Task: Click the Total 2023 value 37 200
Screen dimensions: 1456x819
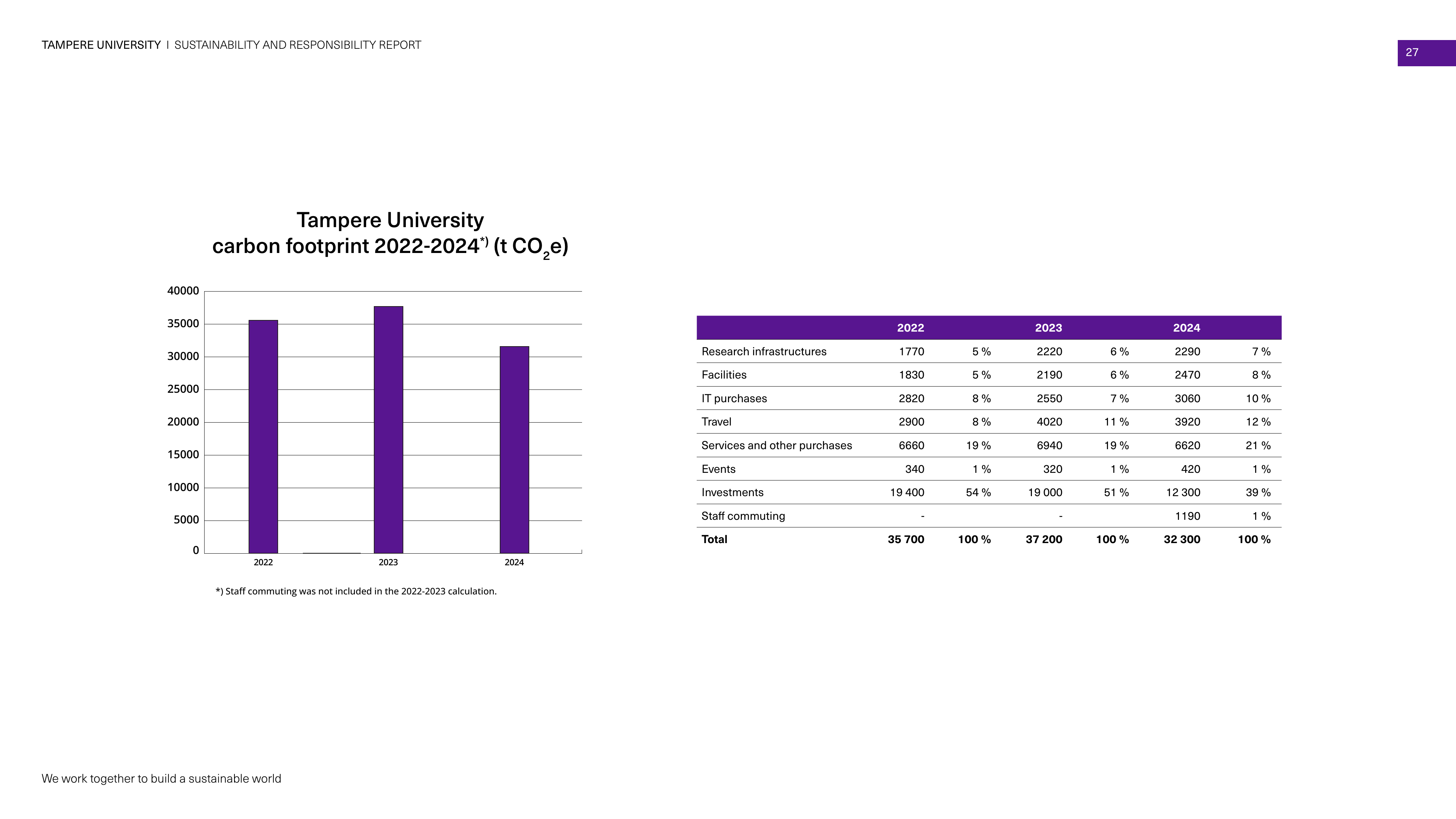Action: [x=1044, y=539]
